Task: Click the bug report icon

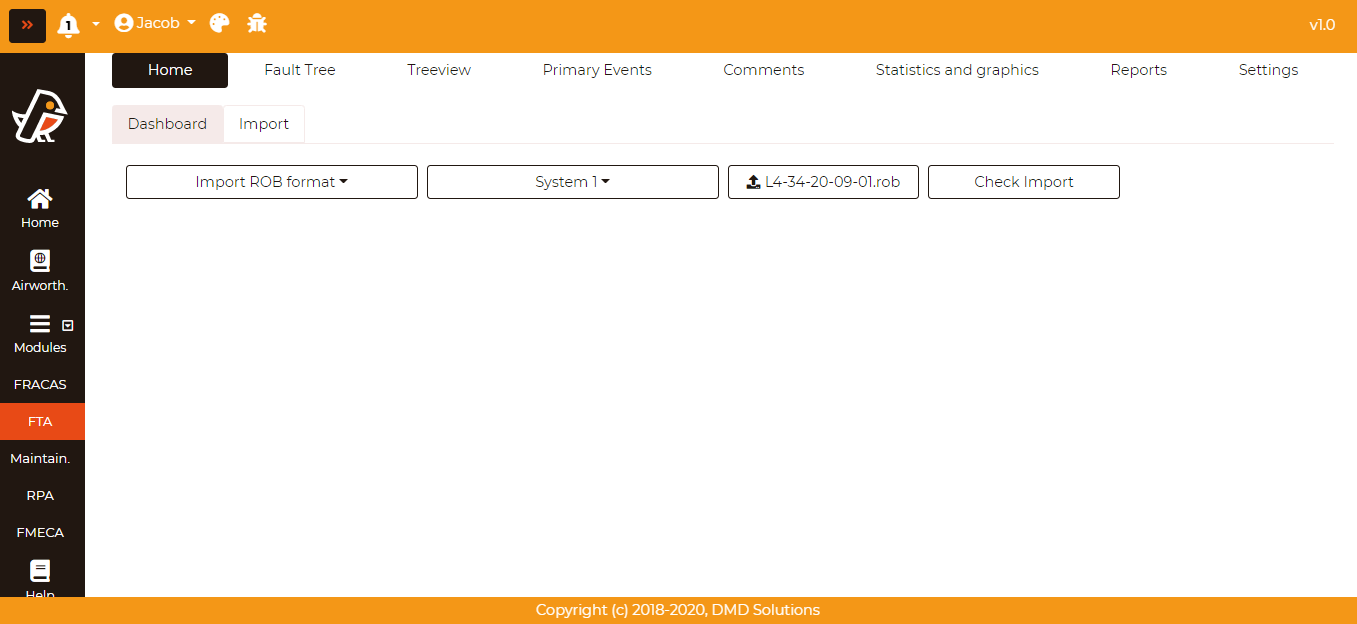Action: (x=257, y=23)
